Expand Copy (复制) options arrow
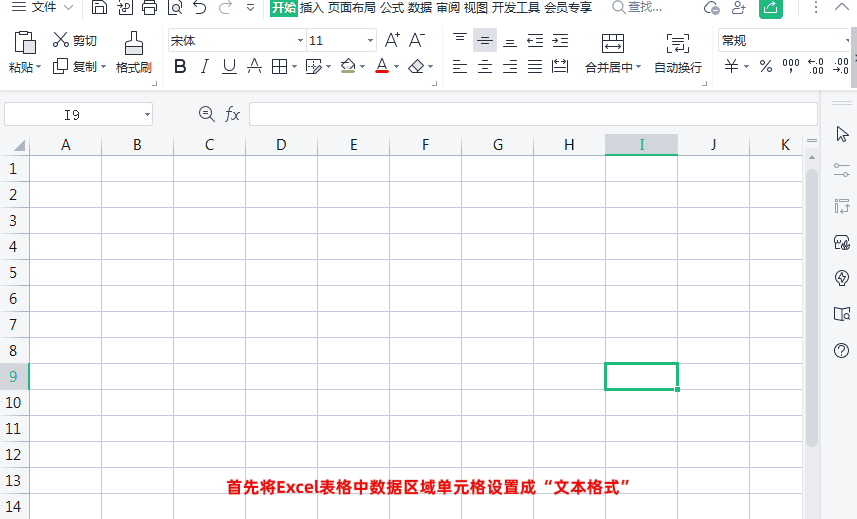857x519 pixels. coord(103,67)
